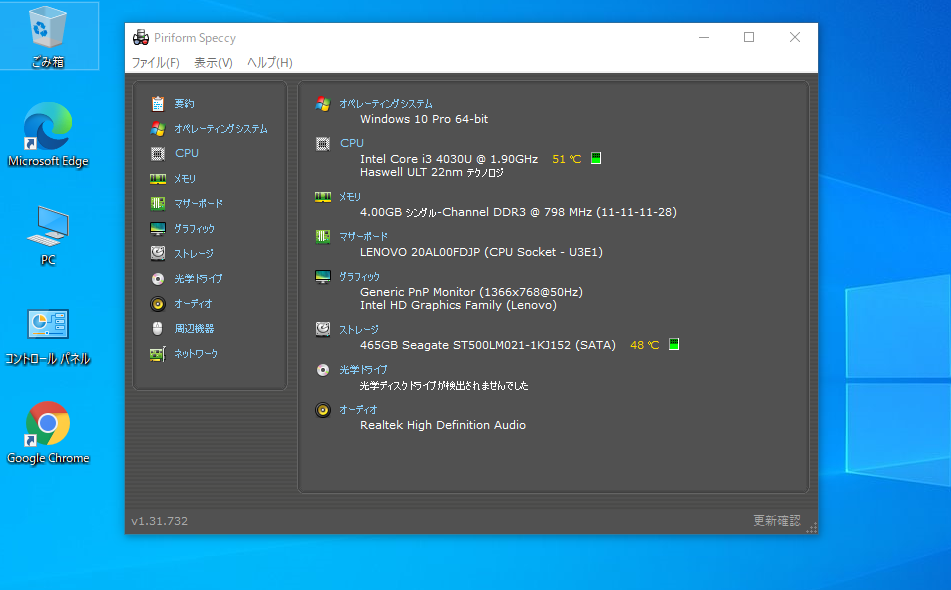Click the v1.31.732 version label

(160, 521)
